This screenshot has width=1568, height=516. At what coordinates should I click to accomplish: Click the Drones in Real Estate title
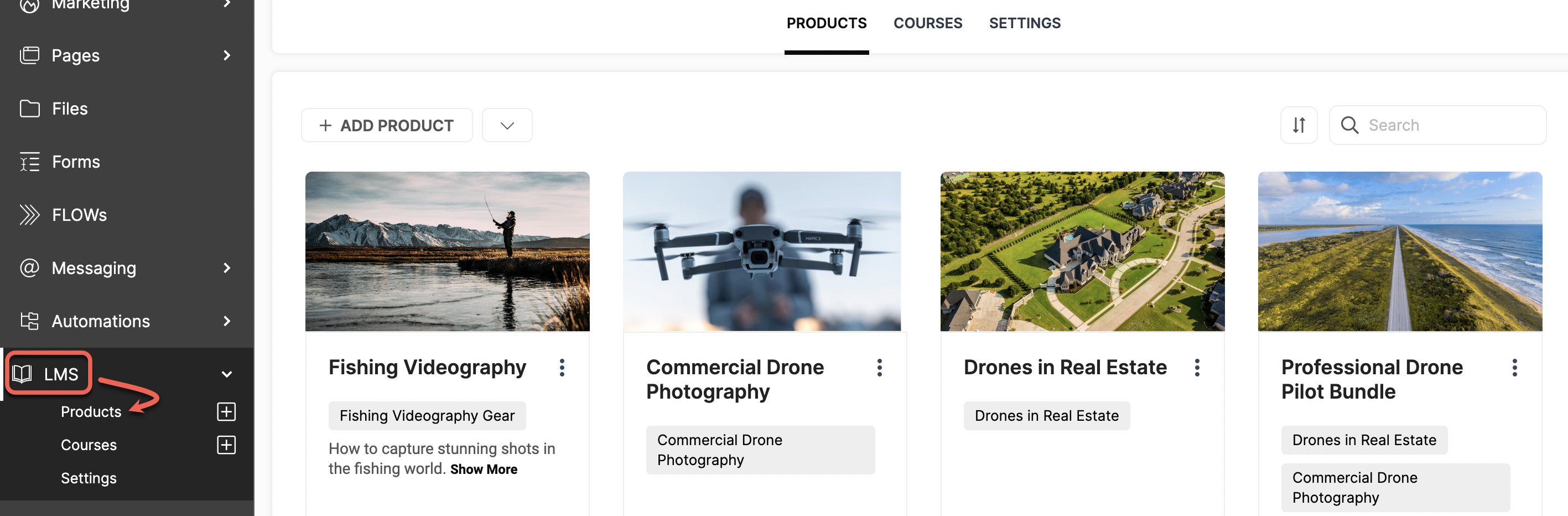pos(1065,367)
